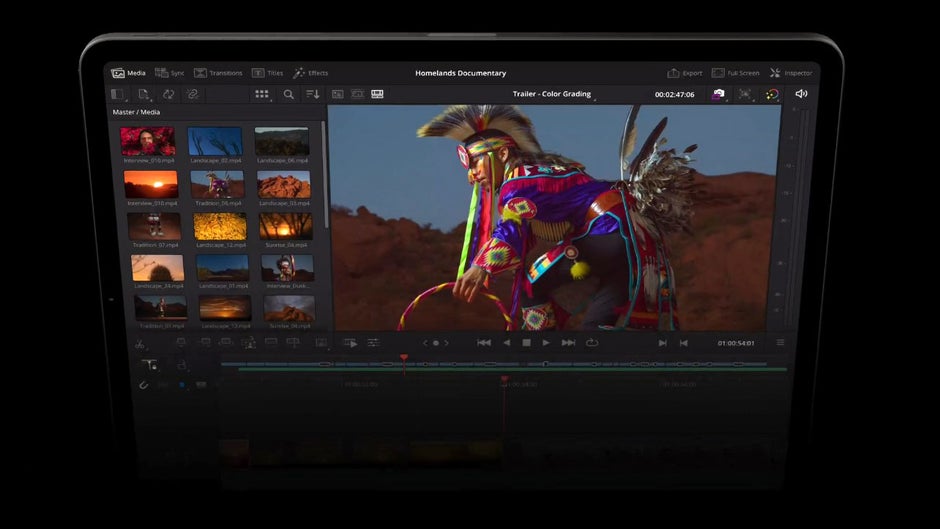Open thumbnail grid view options dropdown
This screenshot has height=529, width=940.
pyautogui.click(x=262, y=94)
